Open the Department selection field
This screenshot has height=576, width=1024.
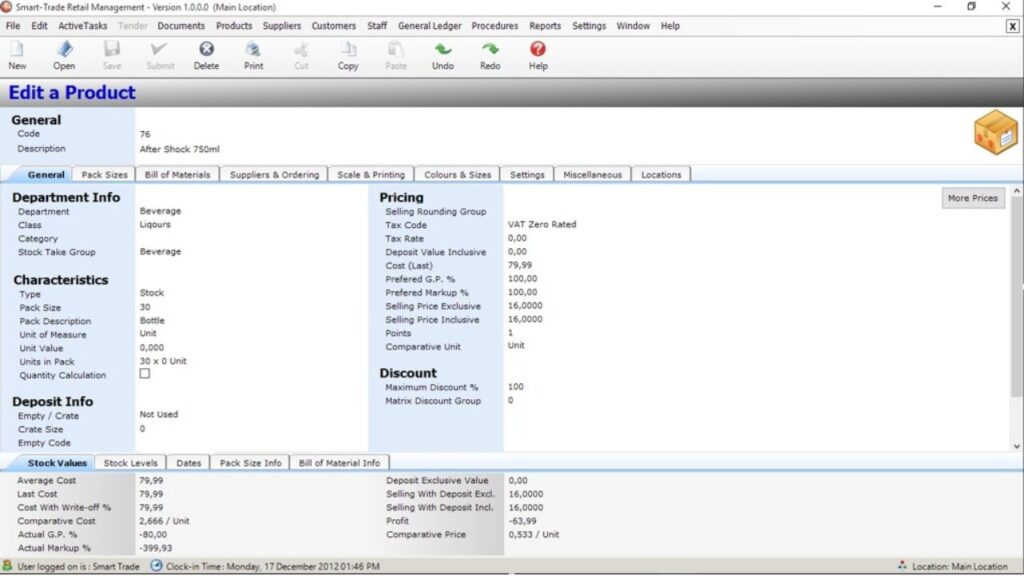(200, 211)
